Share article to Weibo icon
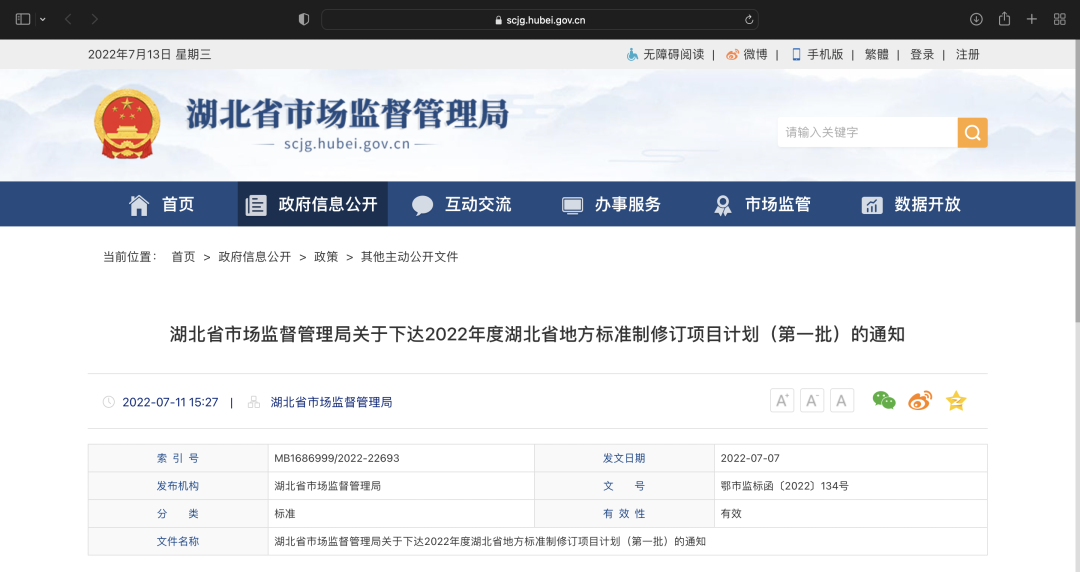This screenshot has width=1080, height=572. 920,401
